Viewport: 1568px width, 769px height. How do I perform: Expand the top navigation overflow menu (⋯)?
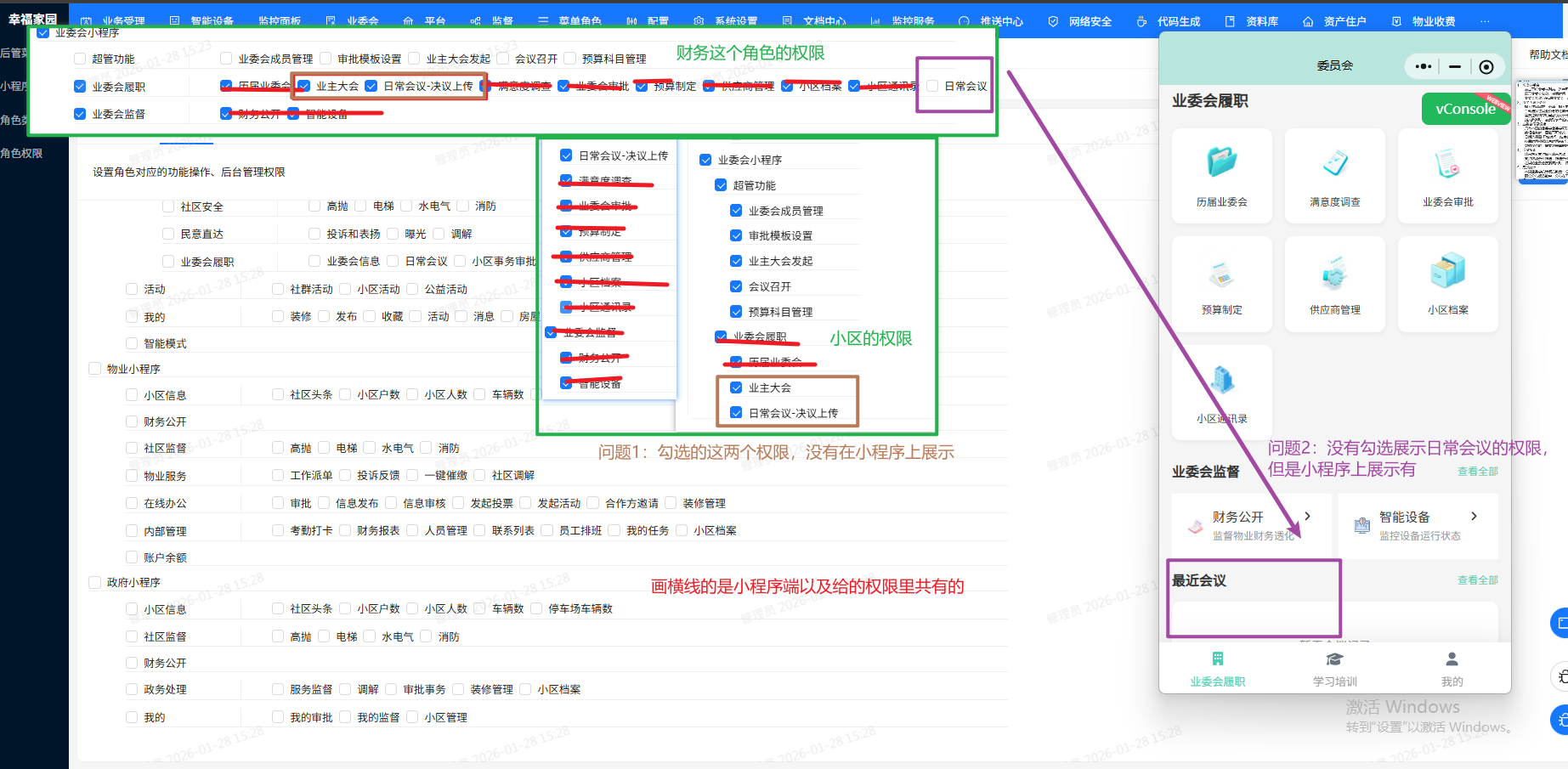(1485, 20)
